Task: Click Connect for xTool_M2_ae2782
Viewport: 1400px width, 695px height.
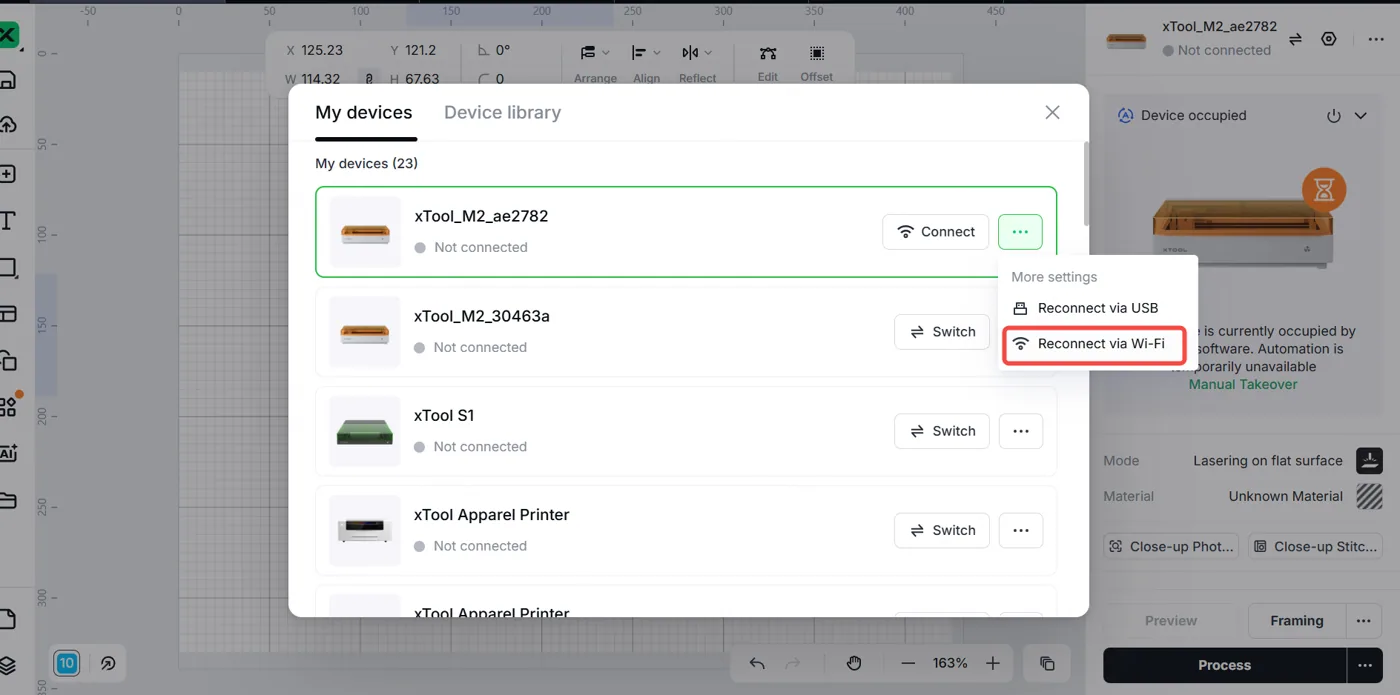Action: (935, 232)
